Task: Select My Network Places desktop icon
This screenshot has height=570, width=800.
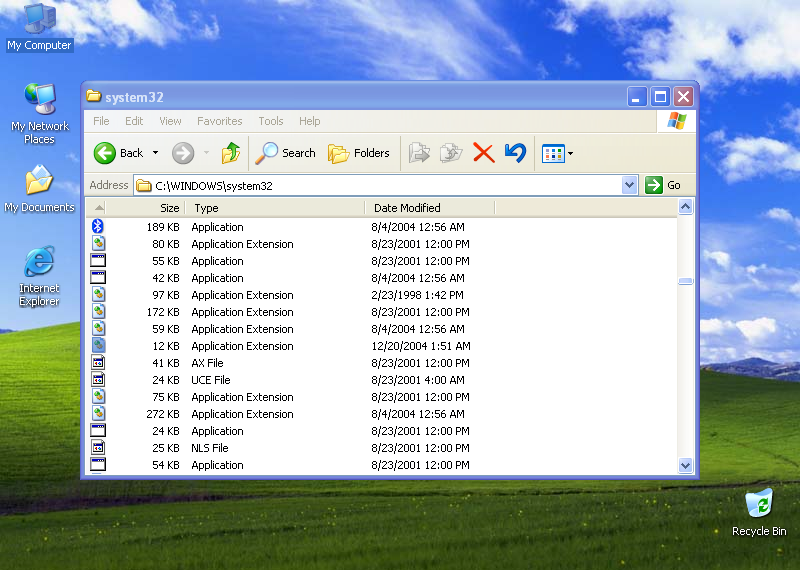Action: pyautogui.click(x=39, y=113)
